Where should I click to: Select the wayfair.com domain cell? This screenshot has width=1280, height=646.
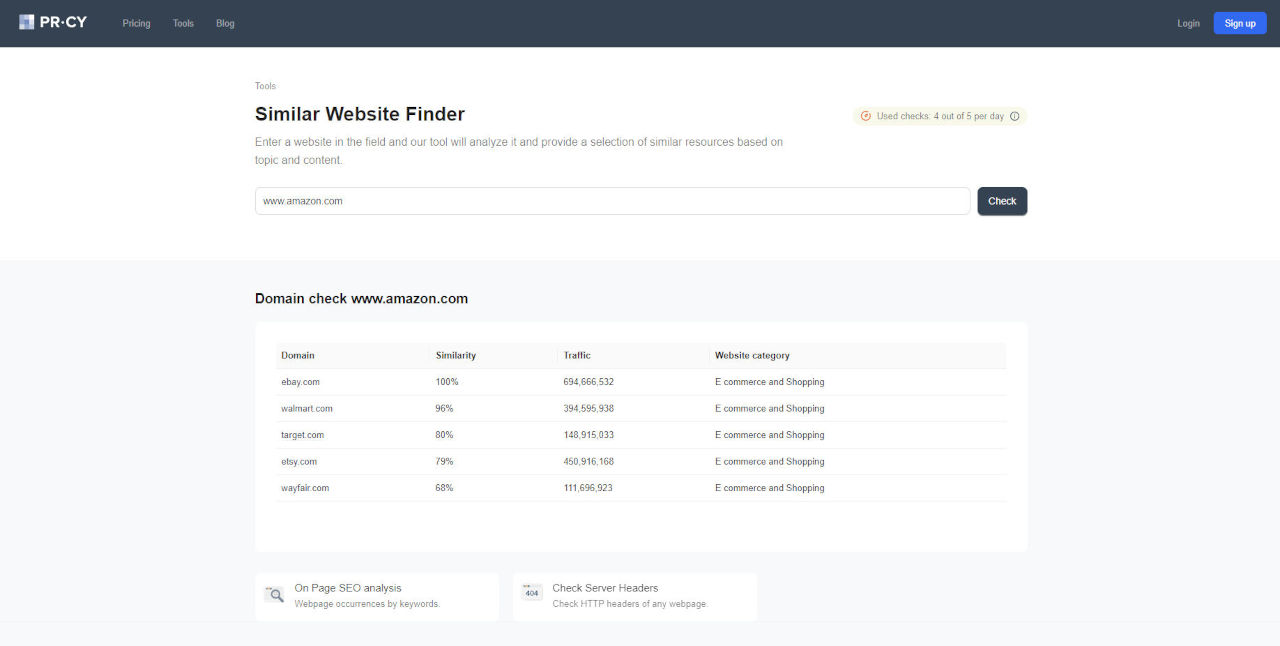(305, 488)
